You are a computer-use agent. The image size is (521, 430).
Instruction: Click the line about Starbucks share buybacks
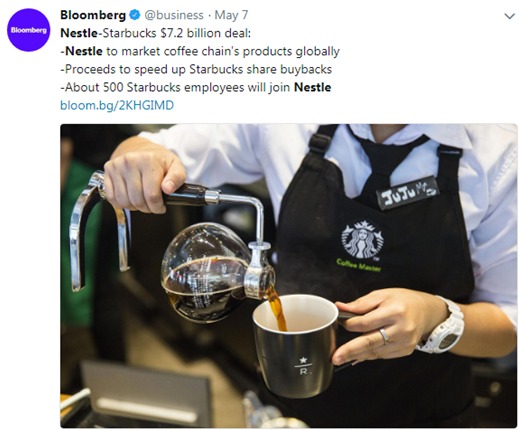196,69
